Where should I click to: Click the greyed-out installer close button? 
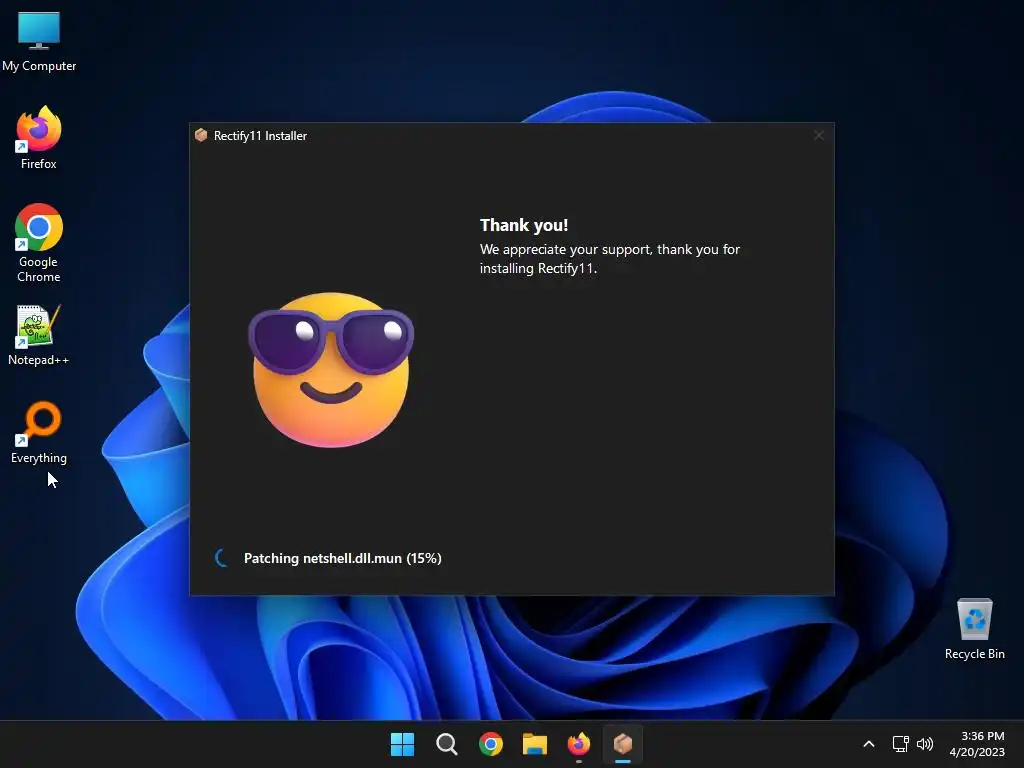coord(818,135)
